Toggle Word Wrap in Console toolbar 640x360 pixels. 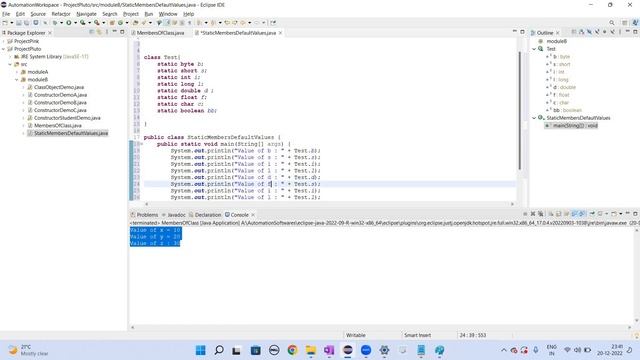[566, 214]
